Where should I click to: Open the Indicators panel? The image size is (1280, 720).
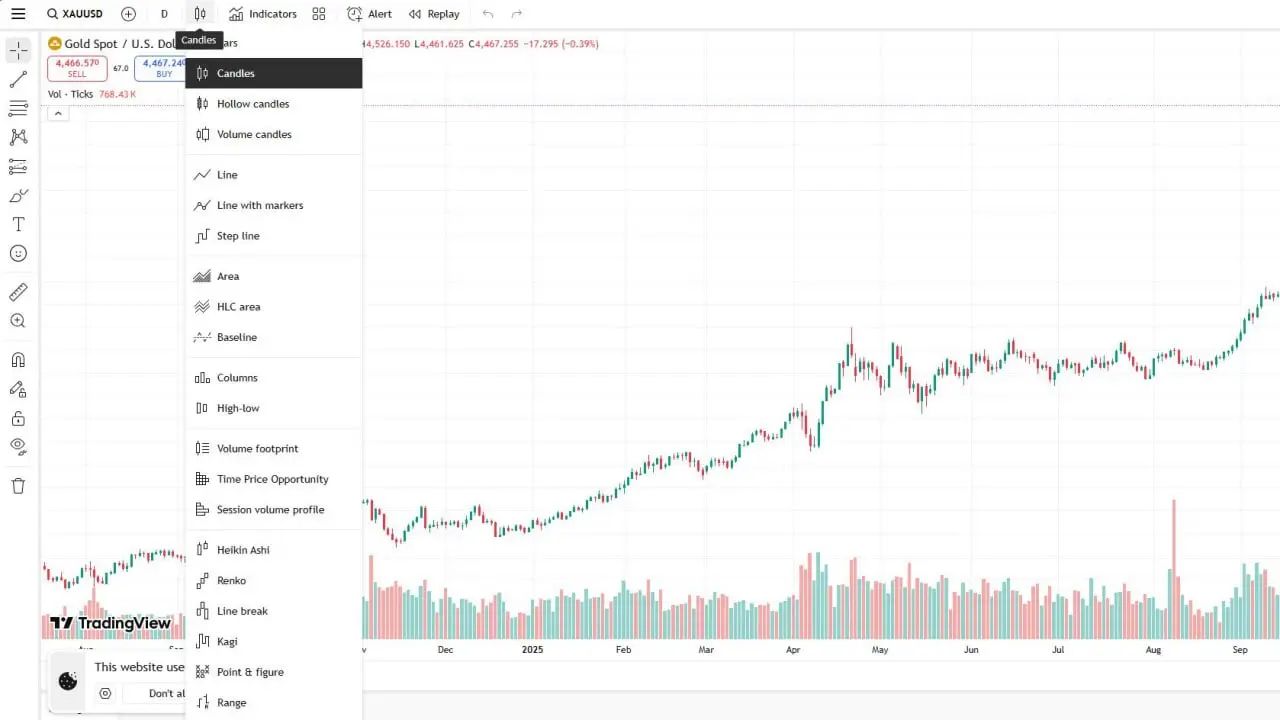click(x=262, y=14)
